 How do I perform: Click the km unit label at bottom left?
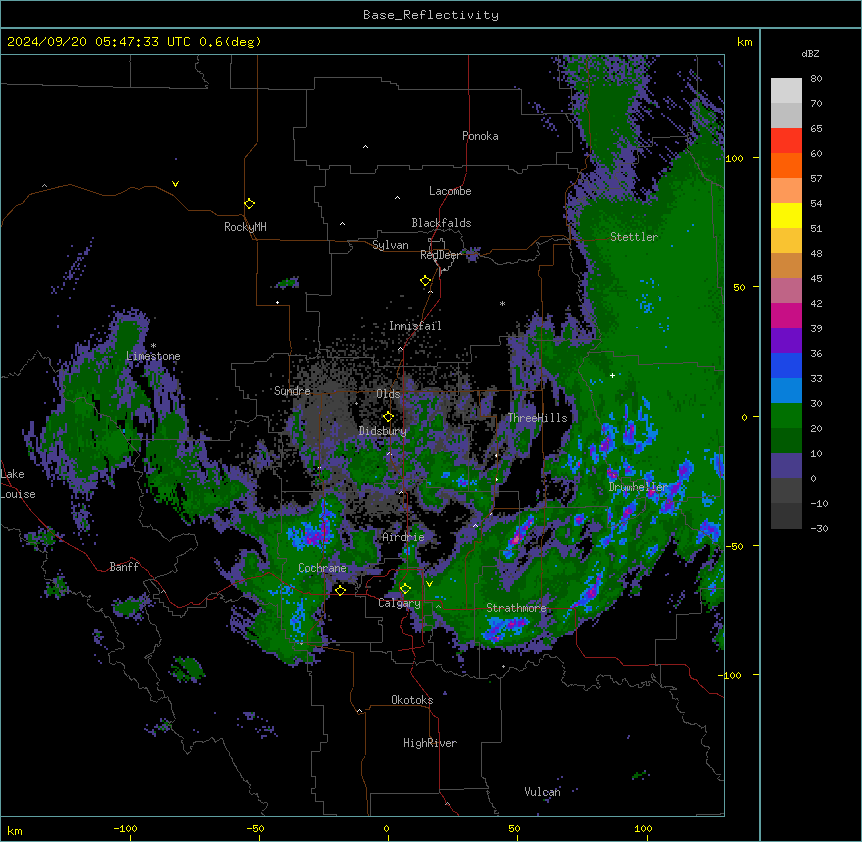pyautogui.click(x=15, y=830)
